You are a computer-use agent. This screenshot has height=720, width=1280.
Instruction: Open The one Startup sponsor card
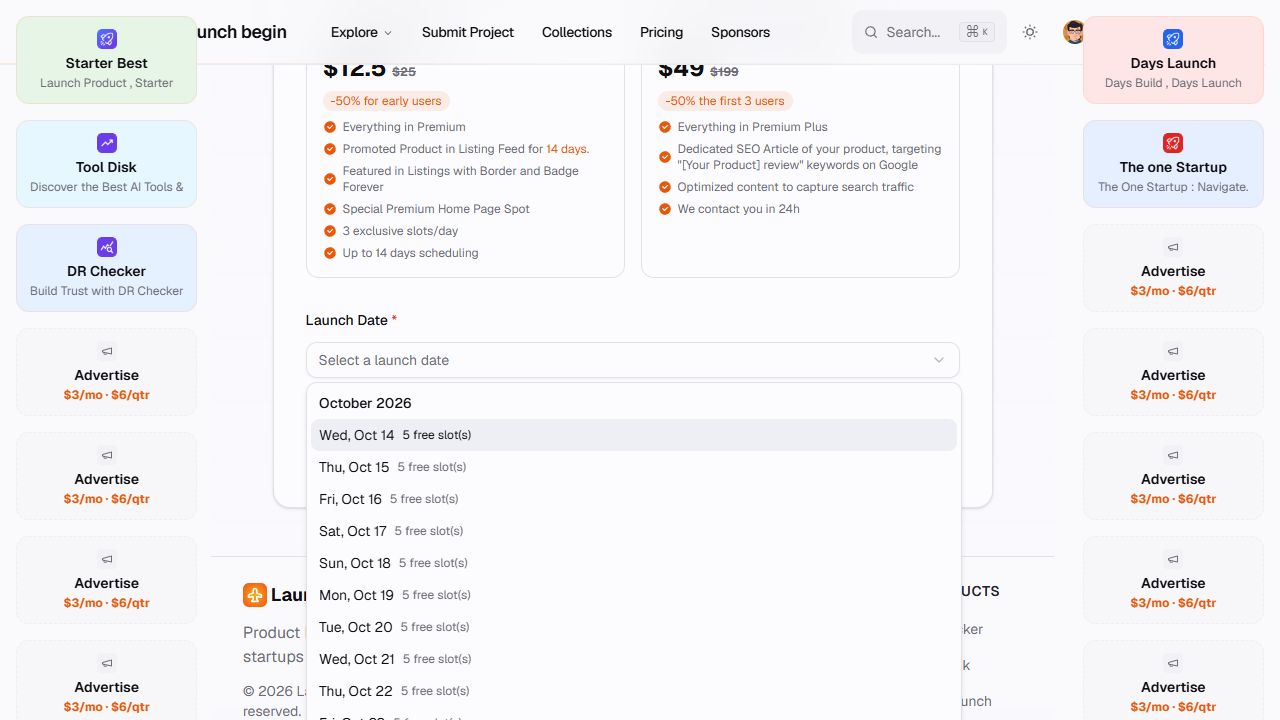(1173, 164)
